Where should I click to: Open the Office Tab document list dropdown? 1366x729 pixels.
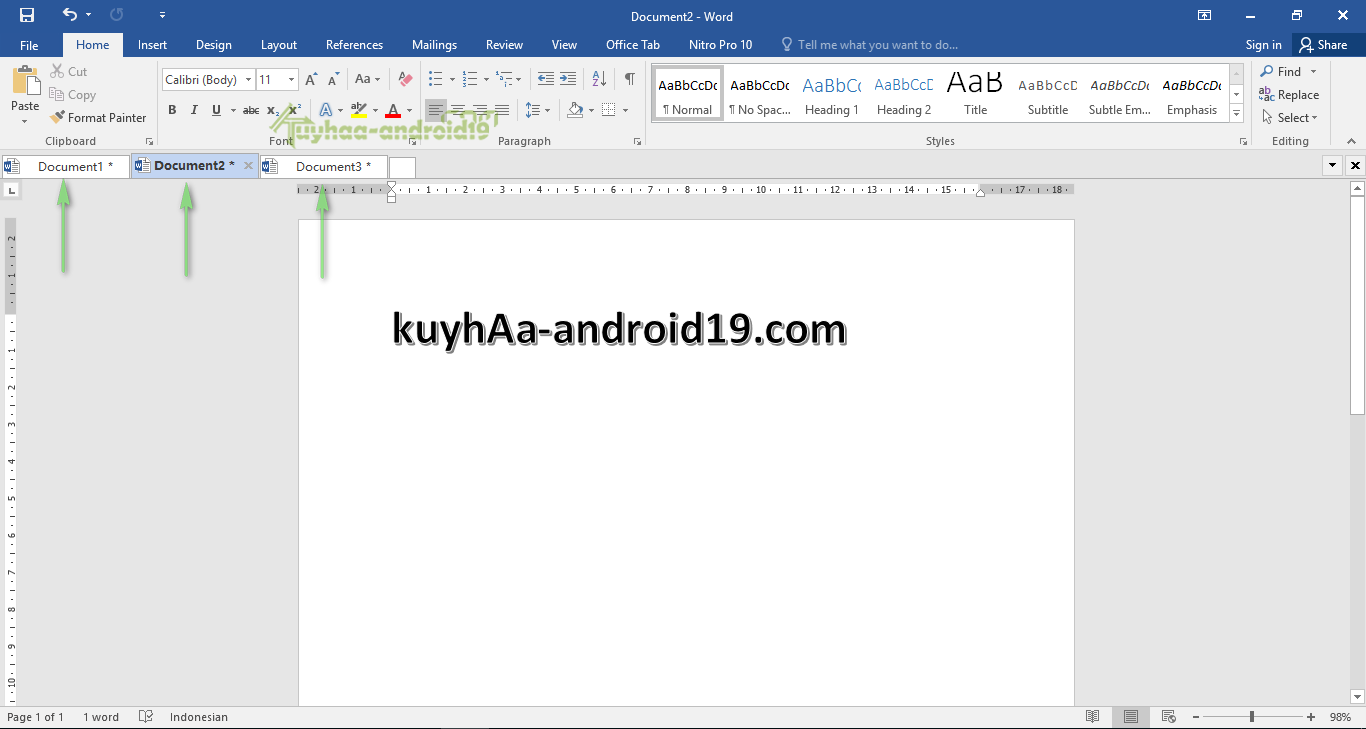click(x=1332, y=165)
